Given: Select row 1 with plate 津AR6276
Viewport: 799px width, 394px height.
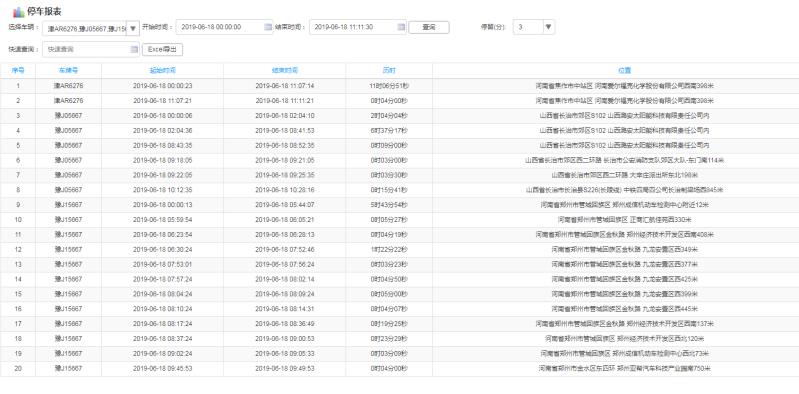Looking at the screenshot, I should [400, 86].
